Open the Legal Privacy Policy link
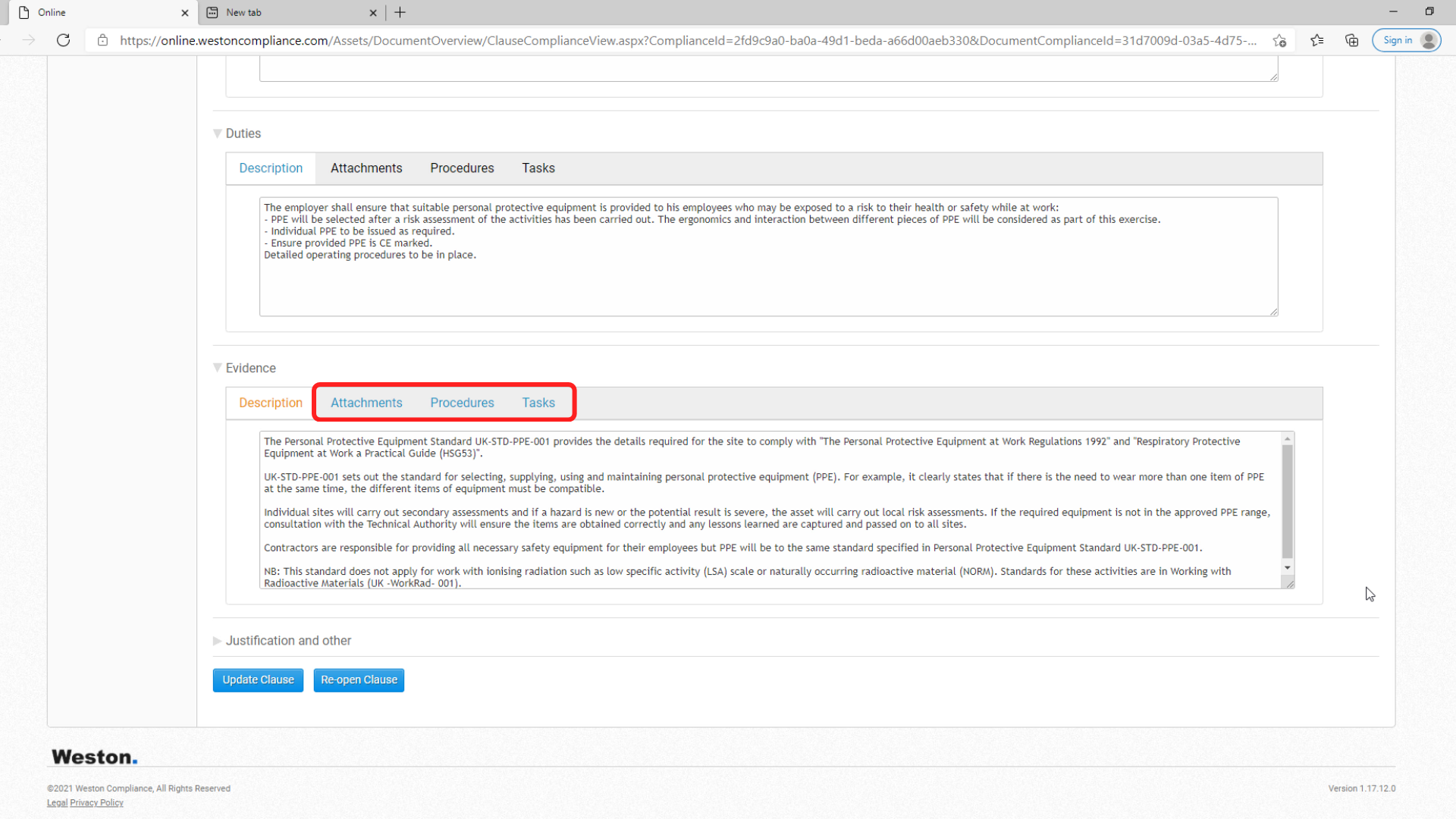Viewport: 1456px width, 819px height. 85,803
